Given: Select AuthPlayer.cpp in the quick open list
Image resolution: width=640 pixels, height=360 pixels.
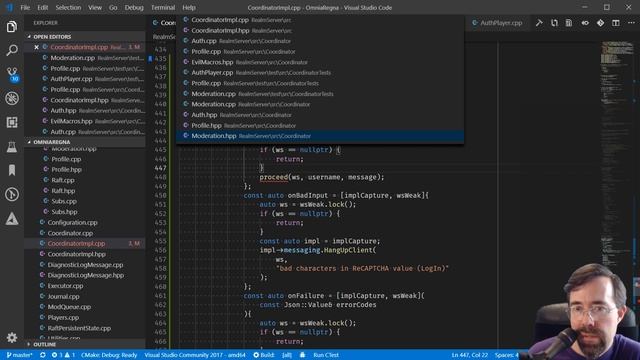Looking at the screenshot, I should click(320, 73).
